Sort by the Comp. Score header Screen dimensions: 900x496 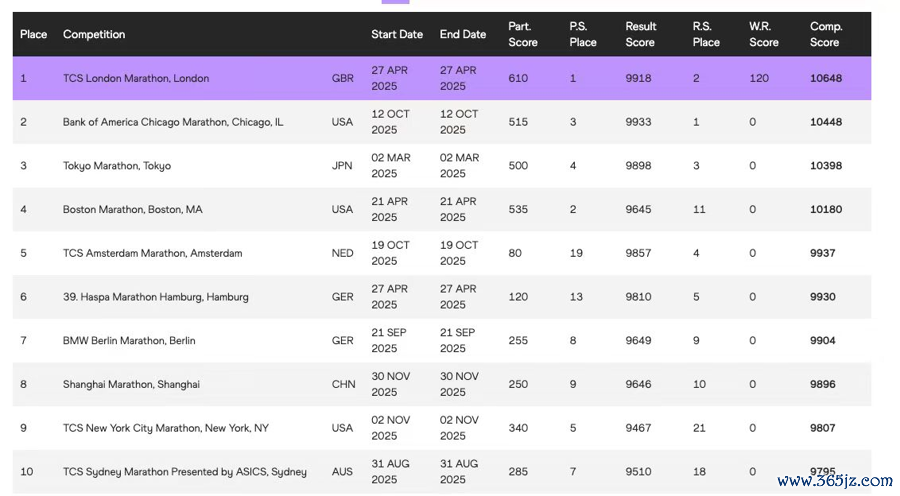pyautogui.click(x=825, y=34)
